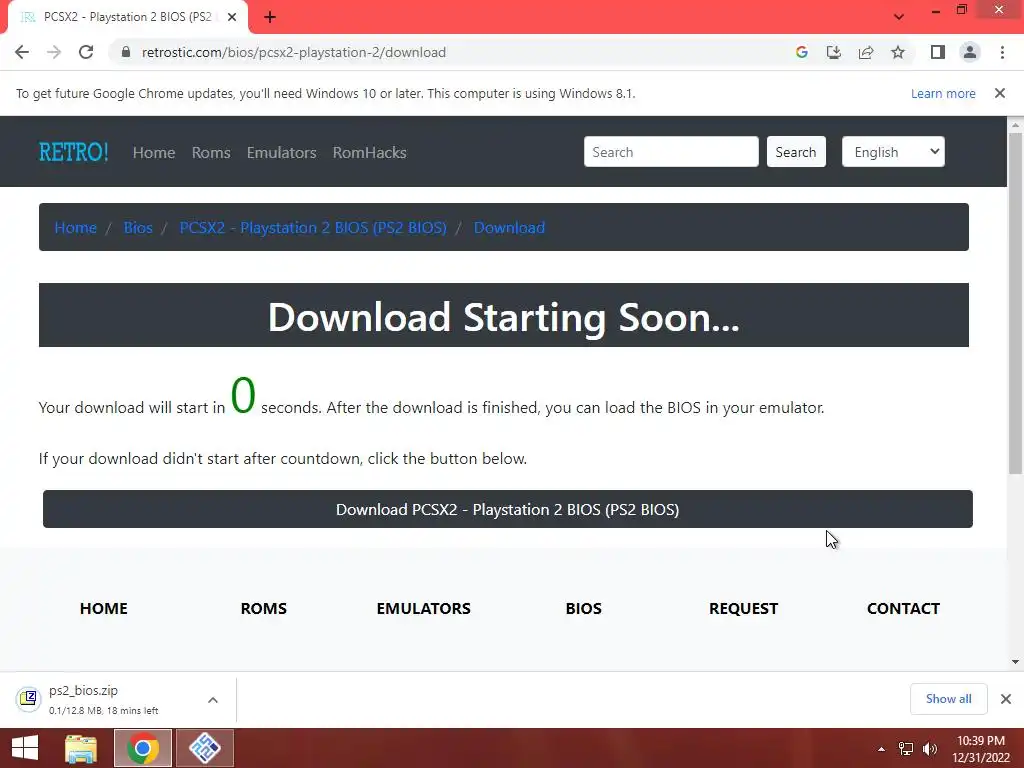Close the downloads bar
The image size is (1024, 768).
1006,699
